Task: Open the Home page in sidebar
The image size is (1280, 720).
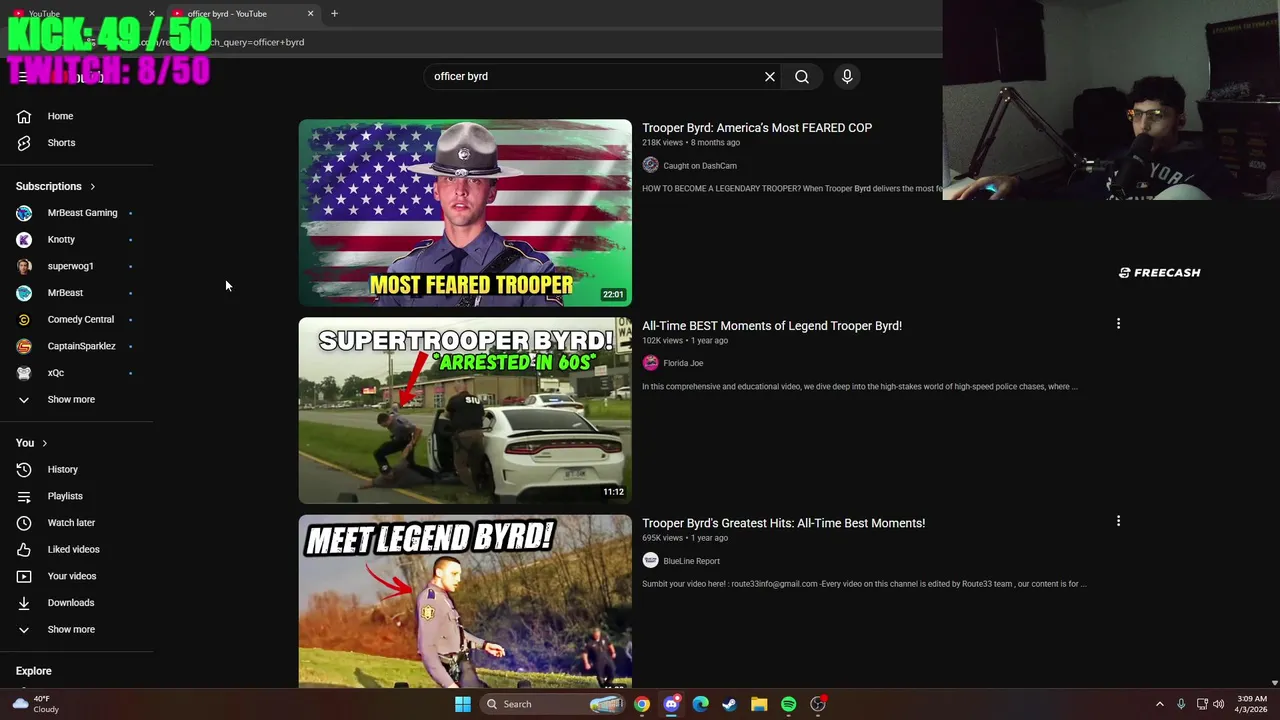Action: [x=60, y=116]
